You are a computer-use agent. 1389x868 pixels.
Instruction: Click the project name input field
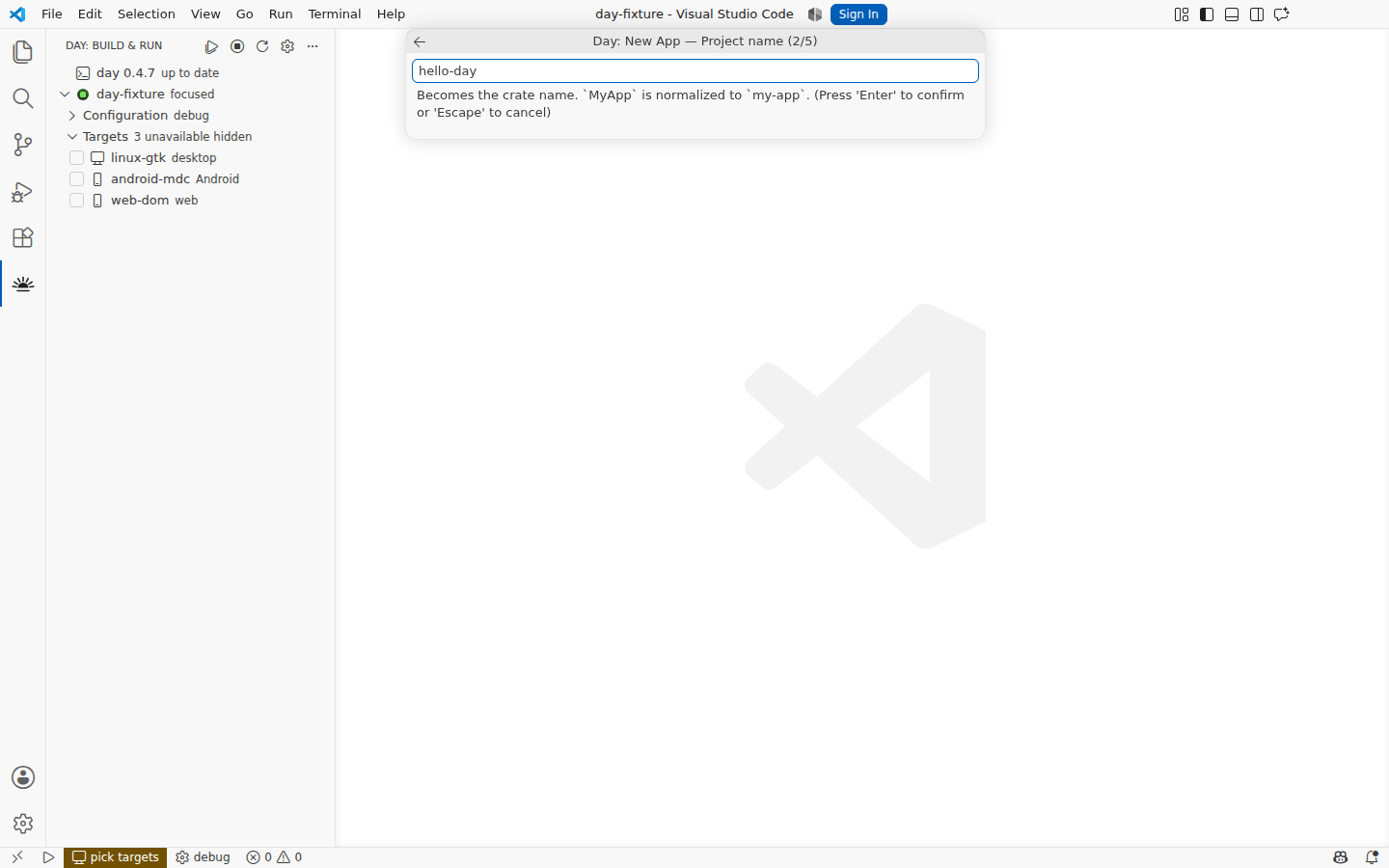click(695, 71)
